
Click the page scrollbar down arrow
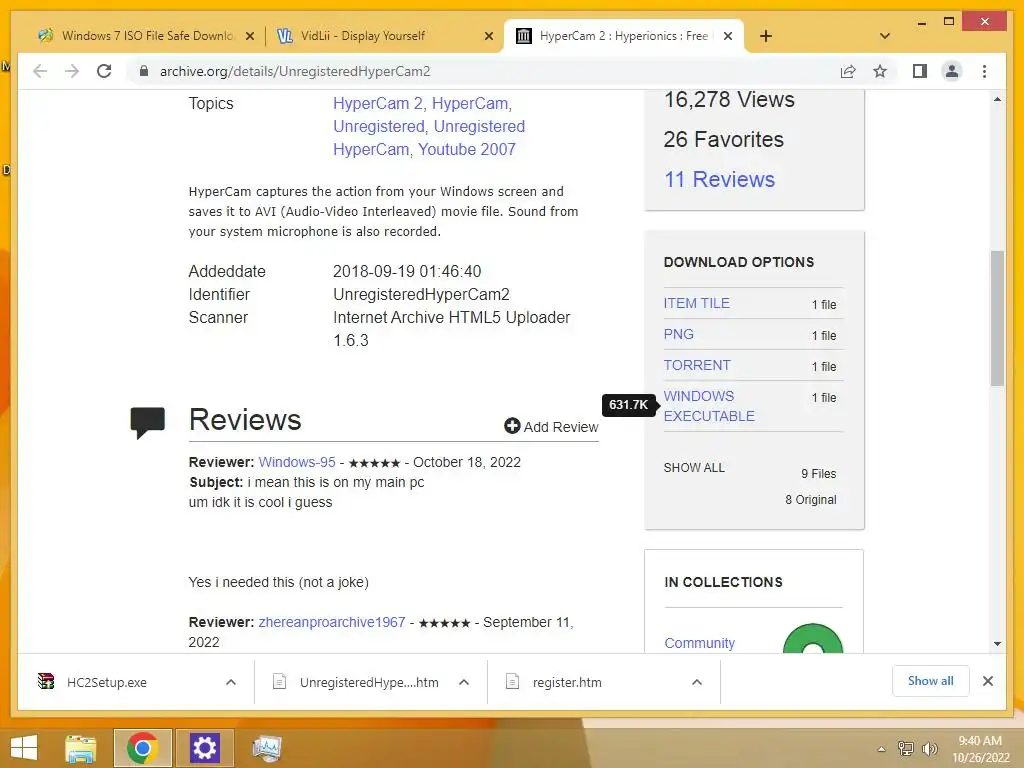point(997,643)
